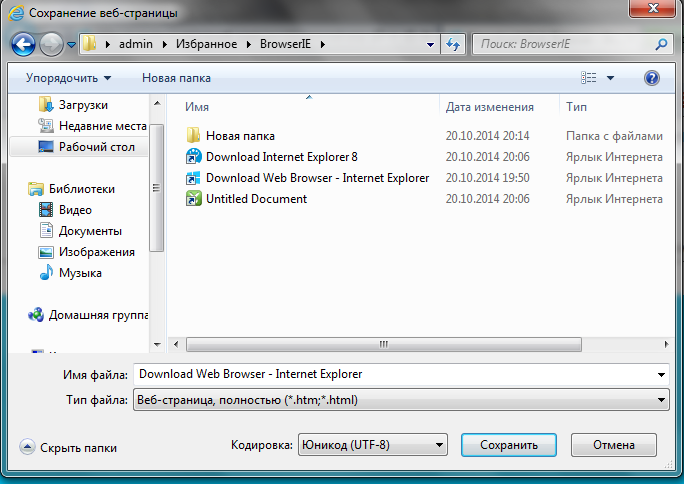Select the Новая папка folder in list

(x=240, y=136)
